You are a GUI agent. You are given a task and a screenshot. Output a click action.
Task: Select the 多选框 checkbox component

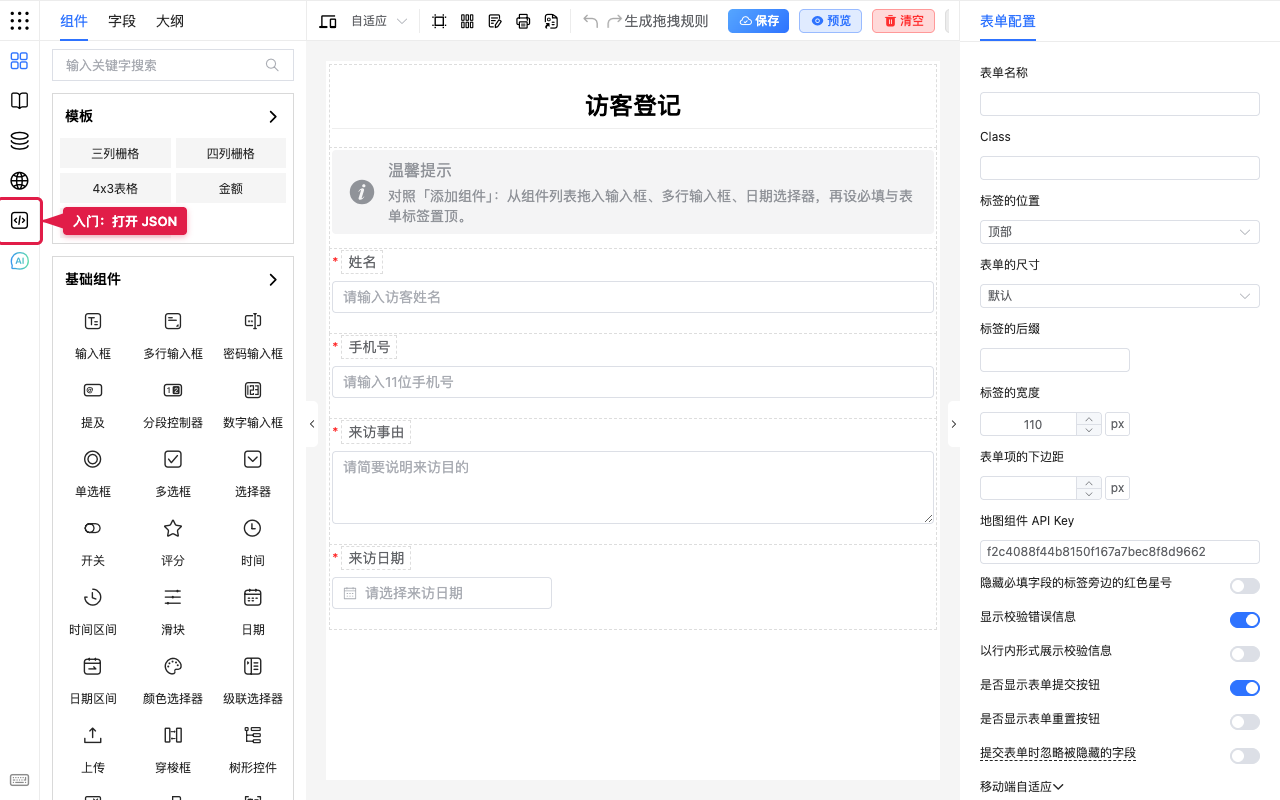tap(173, 473)
